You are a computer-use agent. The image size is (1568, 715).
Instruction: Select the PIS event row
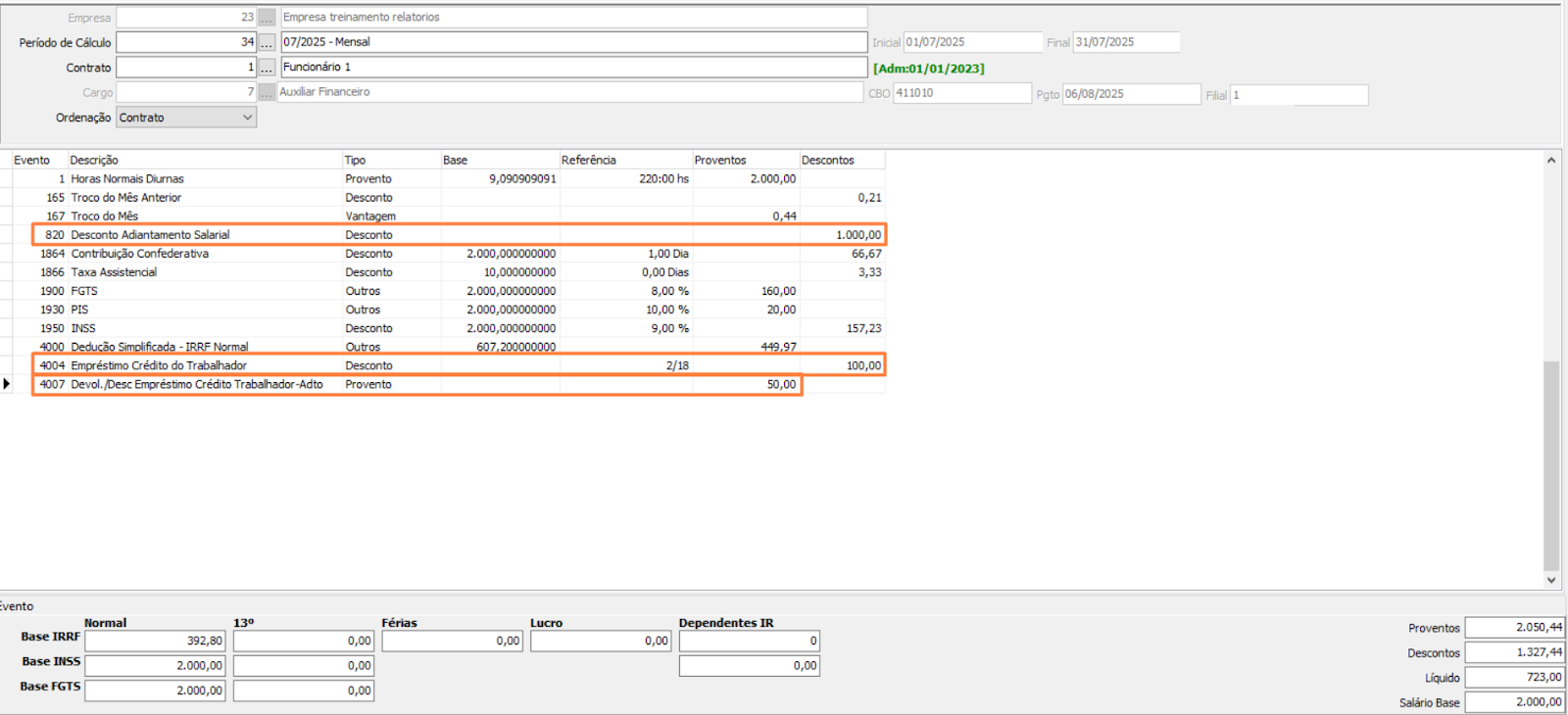[x=448, y=310]
